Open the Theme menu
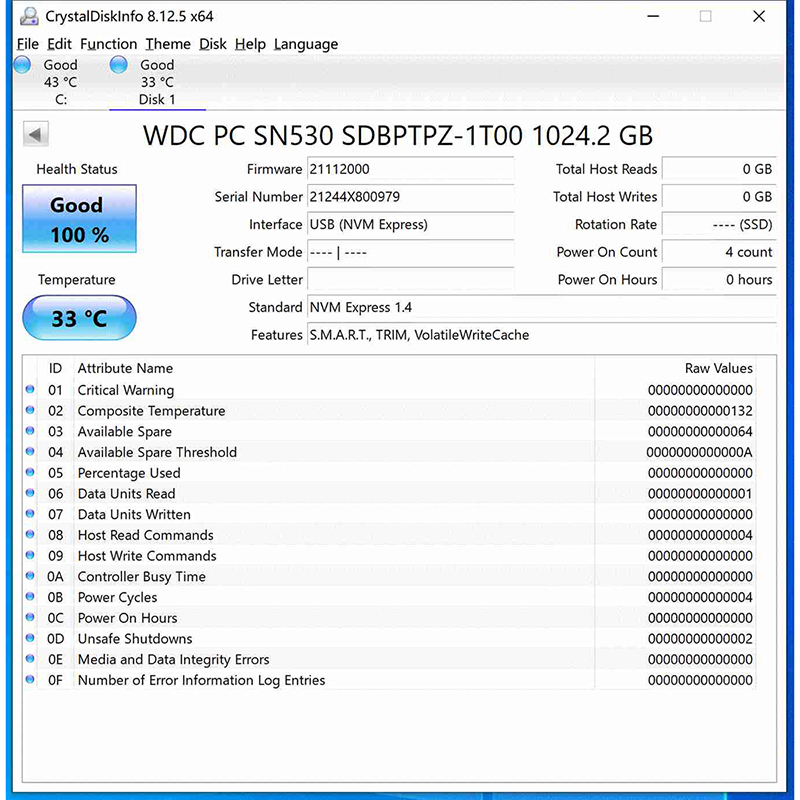 click(x=168, y=44)
